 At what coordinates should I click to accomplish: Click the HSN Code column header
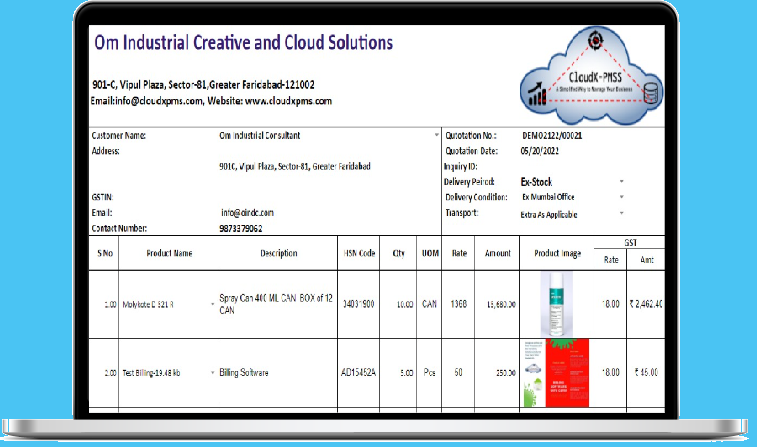click(x=359, y=253)
